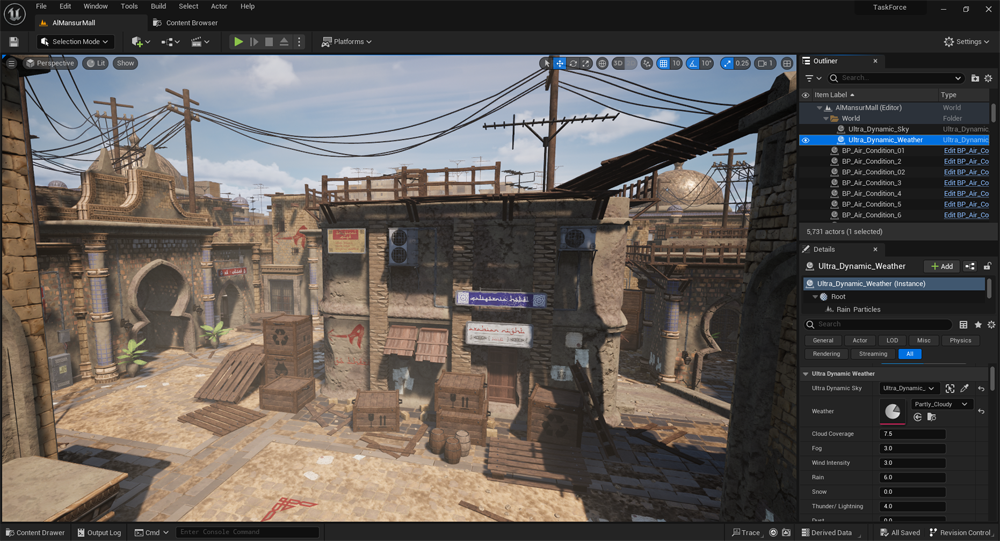Viewport: 1000px width, 541px height.
Task: Click the eyedropper pick actor icon
Action: tap(965, 388)
